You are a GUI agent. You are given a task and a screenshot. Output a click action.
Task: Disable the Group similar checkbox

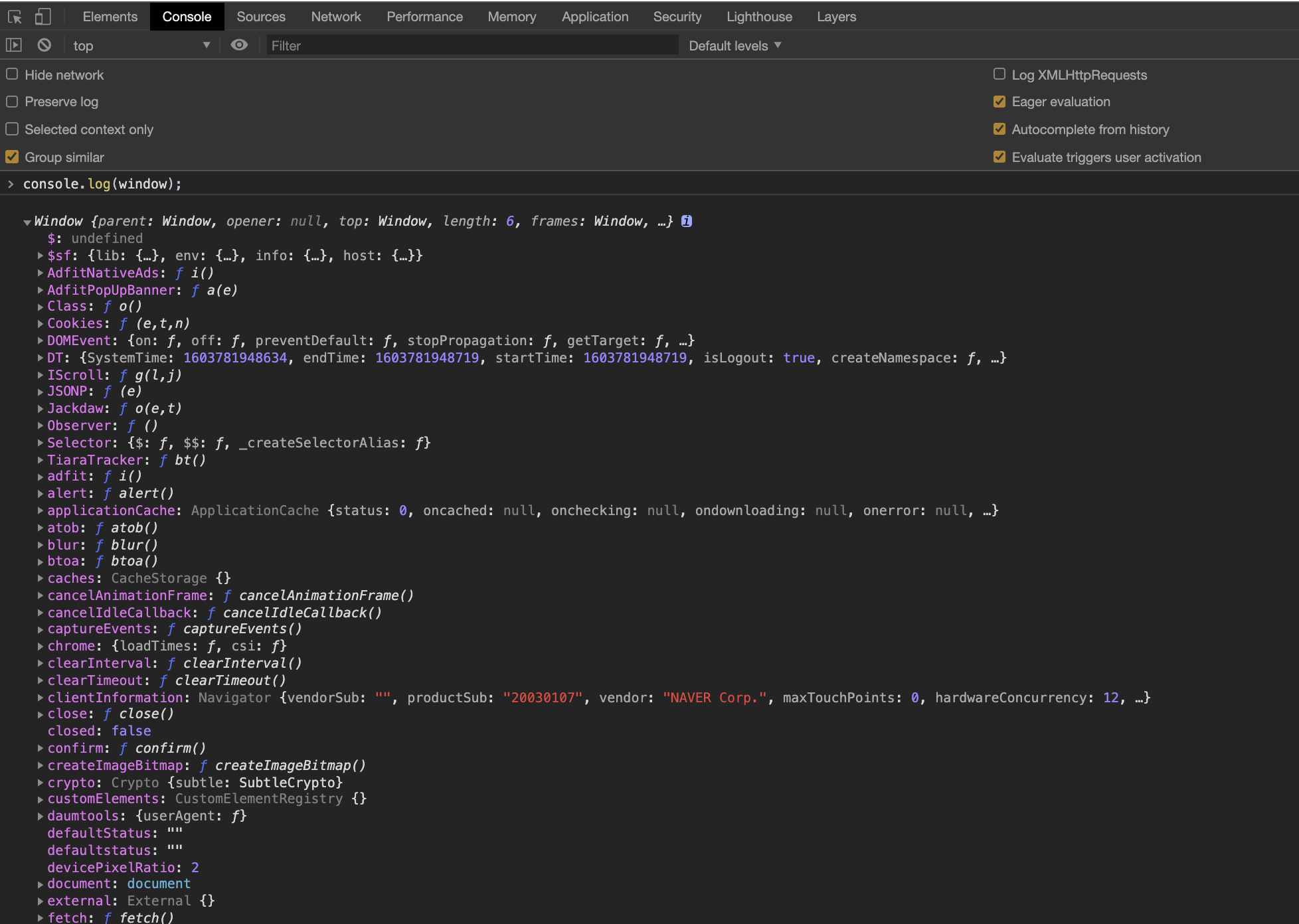tap(12, 157)
